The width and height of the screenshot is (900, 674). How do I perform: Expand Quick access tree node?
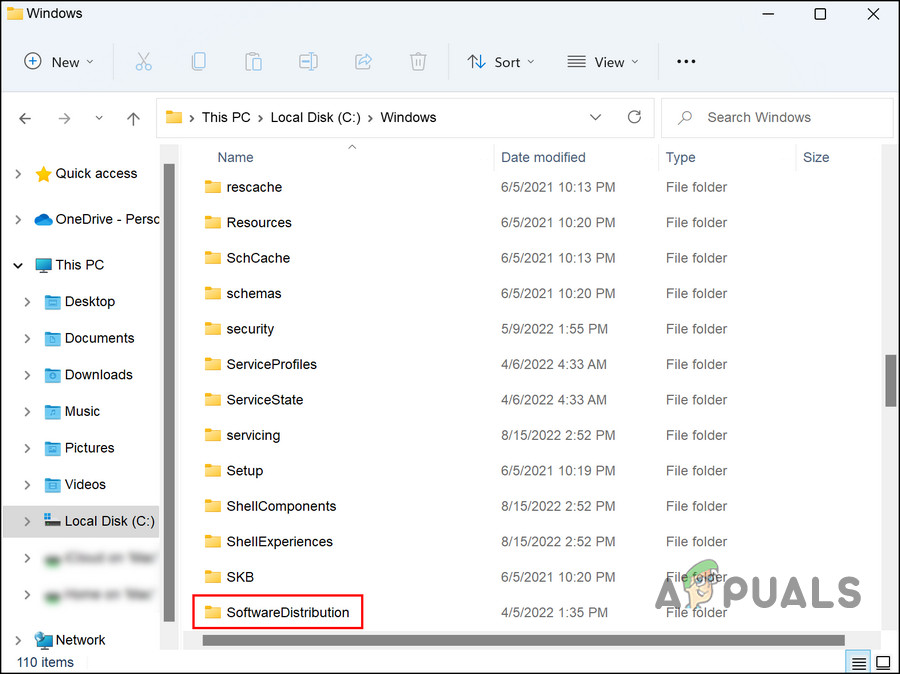pyautogui.click(x=18, y=173)
